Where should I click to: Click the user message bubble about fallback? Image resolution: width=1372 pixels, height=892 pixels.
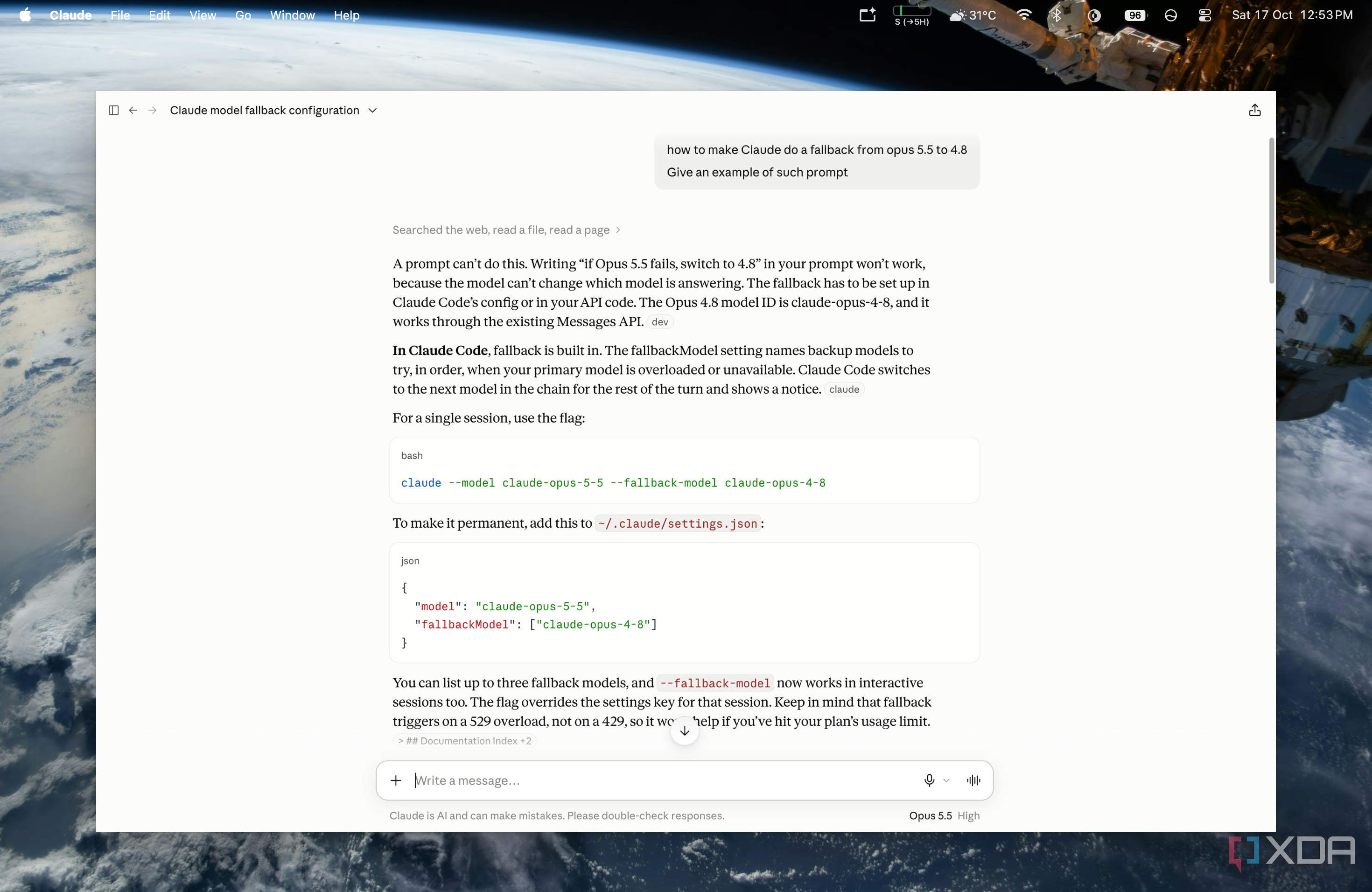point(816,161)
